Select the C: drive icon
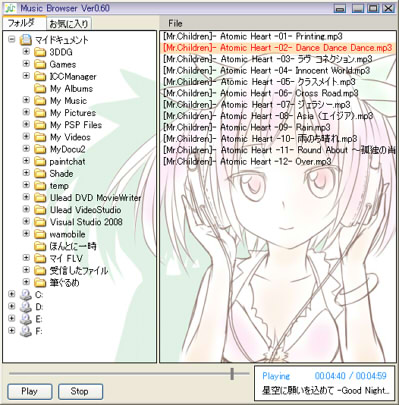The width and height of the screenshot is (399, 405). [26, 295]
